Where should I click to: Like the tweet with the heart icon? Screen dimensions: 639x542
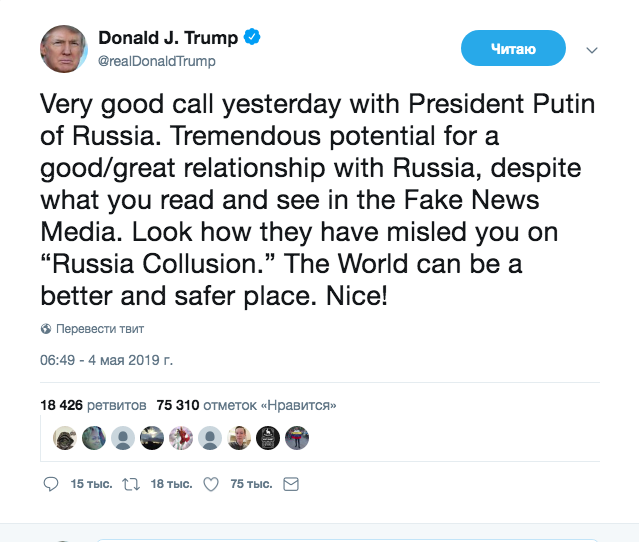point(211,484)
